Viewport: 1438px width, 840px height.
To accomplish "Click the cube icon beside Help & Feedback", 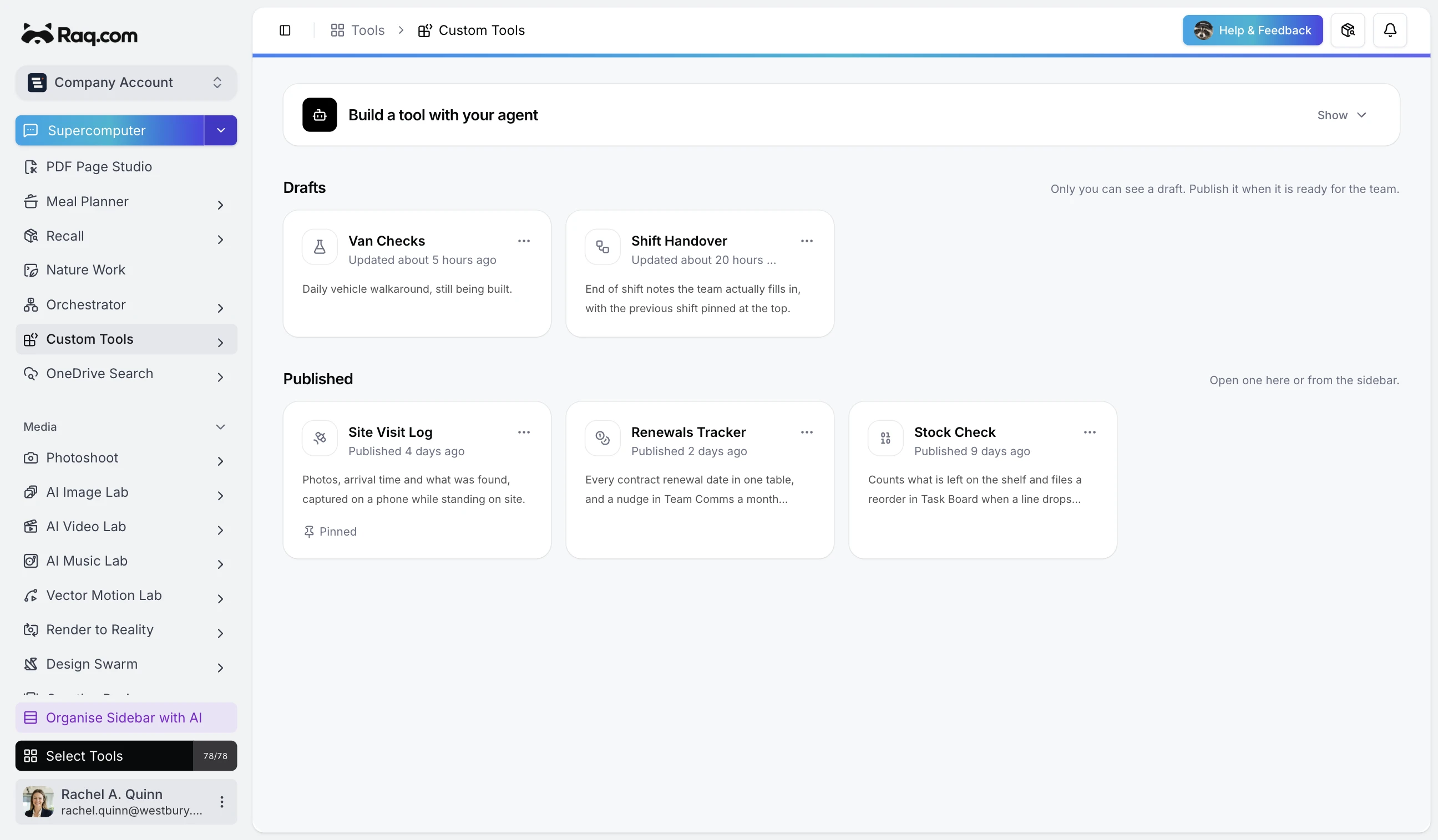I will click(x=1347, y=30).
